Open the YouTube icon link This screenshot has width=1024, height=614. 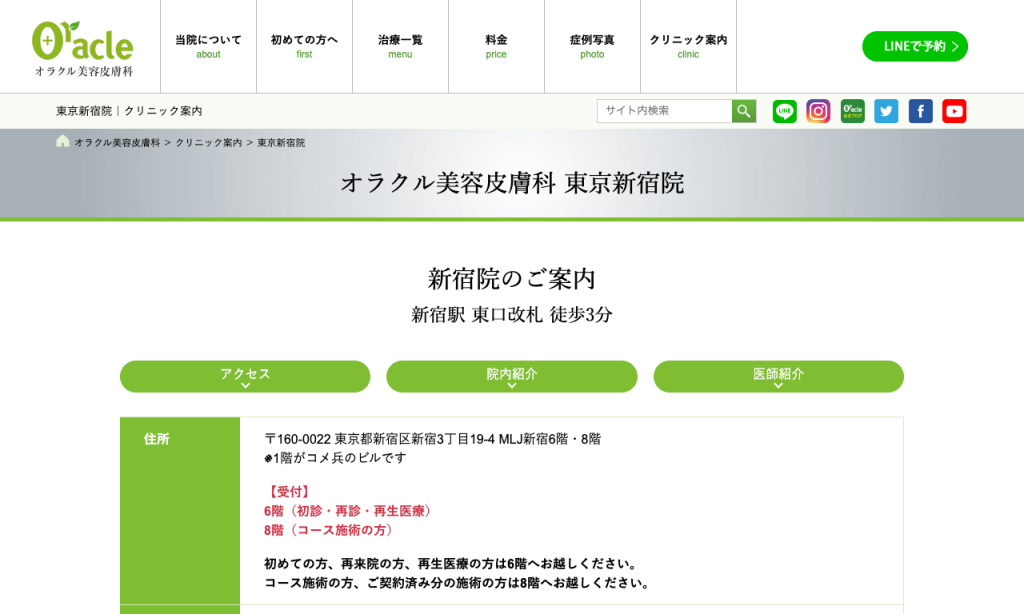point(954,111)
